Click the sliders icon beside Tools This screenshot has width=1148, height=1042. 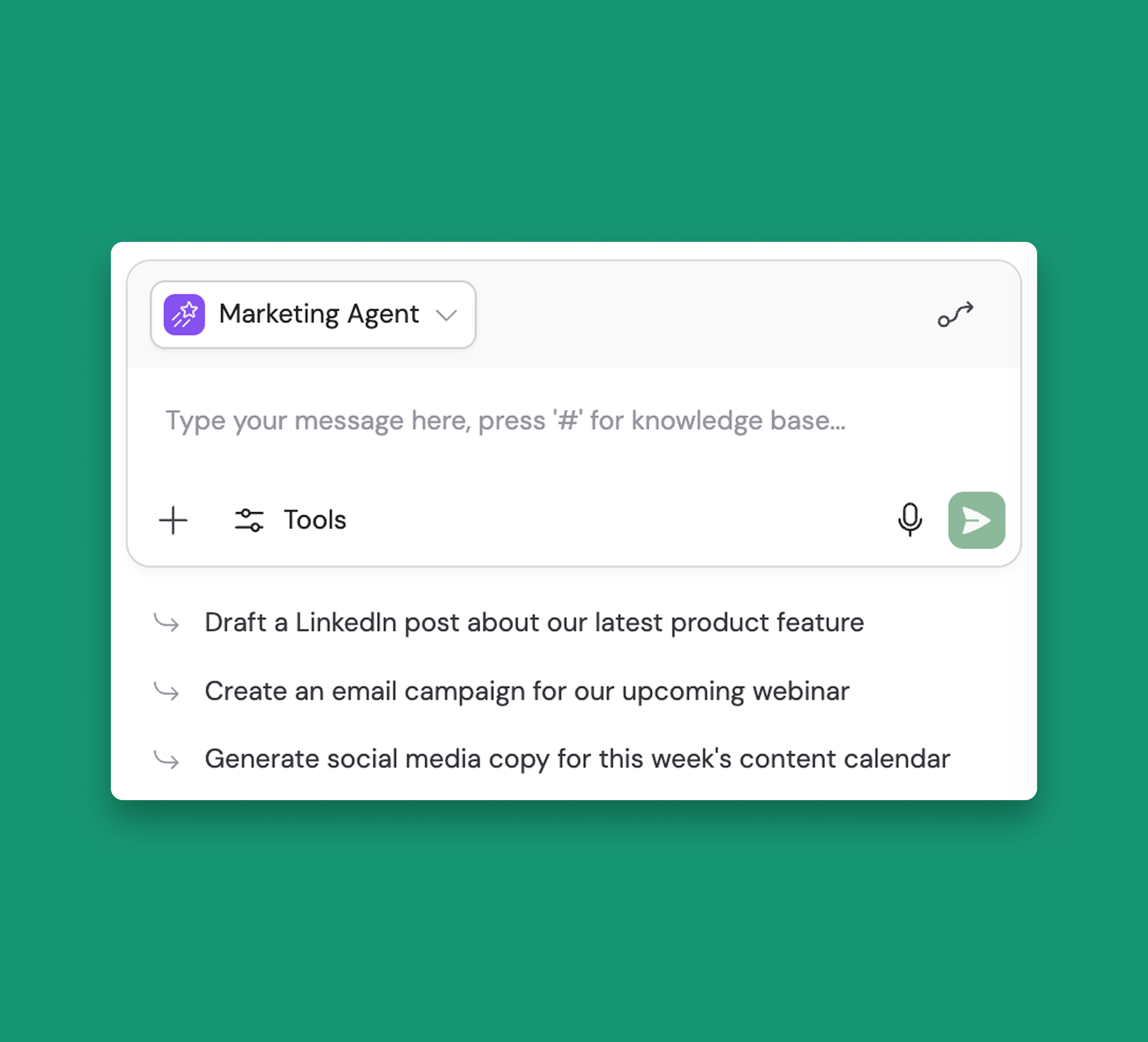pos(249,520)
